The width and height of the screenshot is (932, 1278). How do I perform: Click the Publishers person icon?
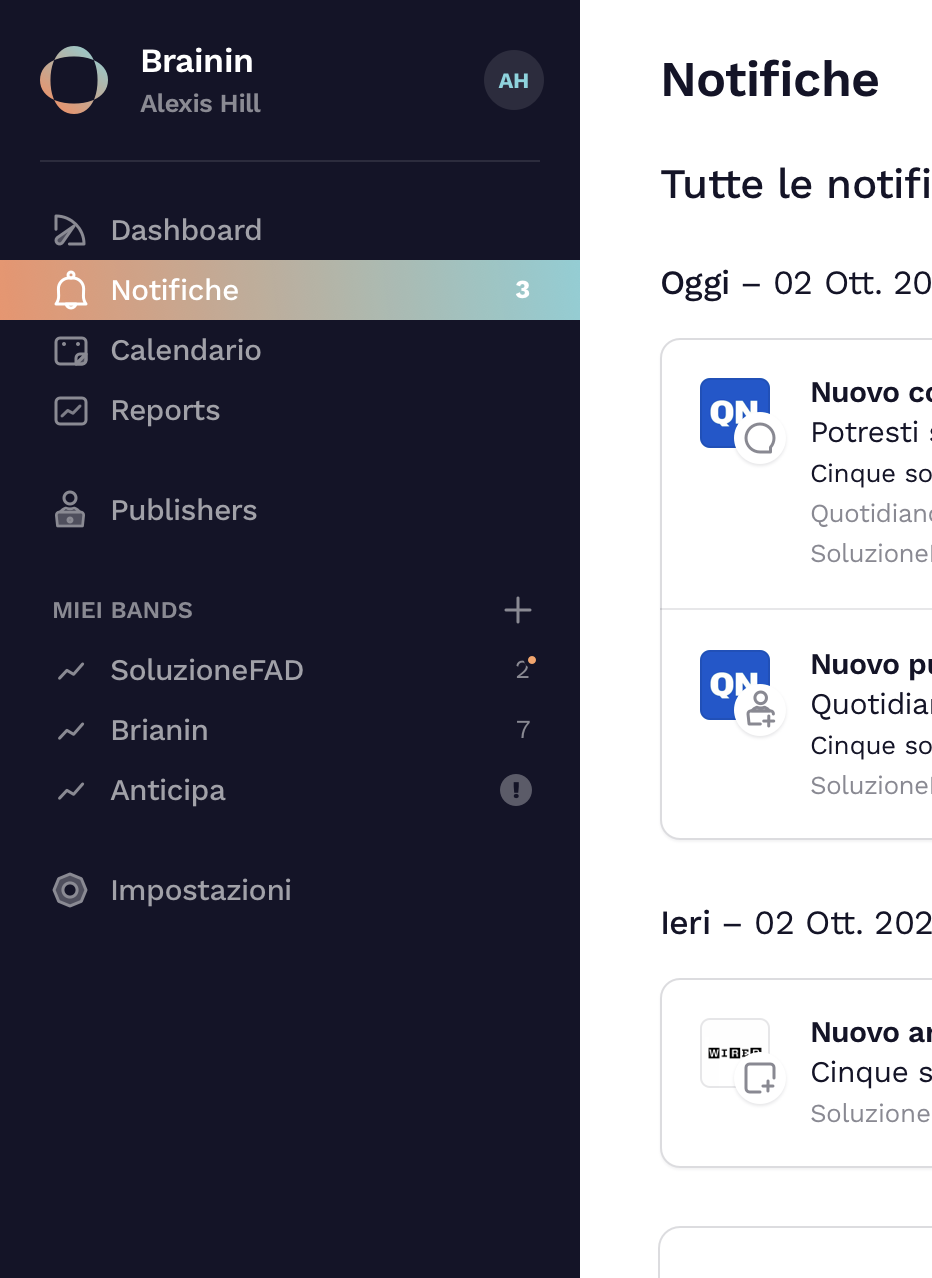70,510
